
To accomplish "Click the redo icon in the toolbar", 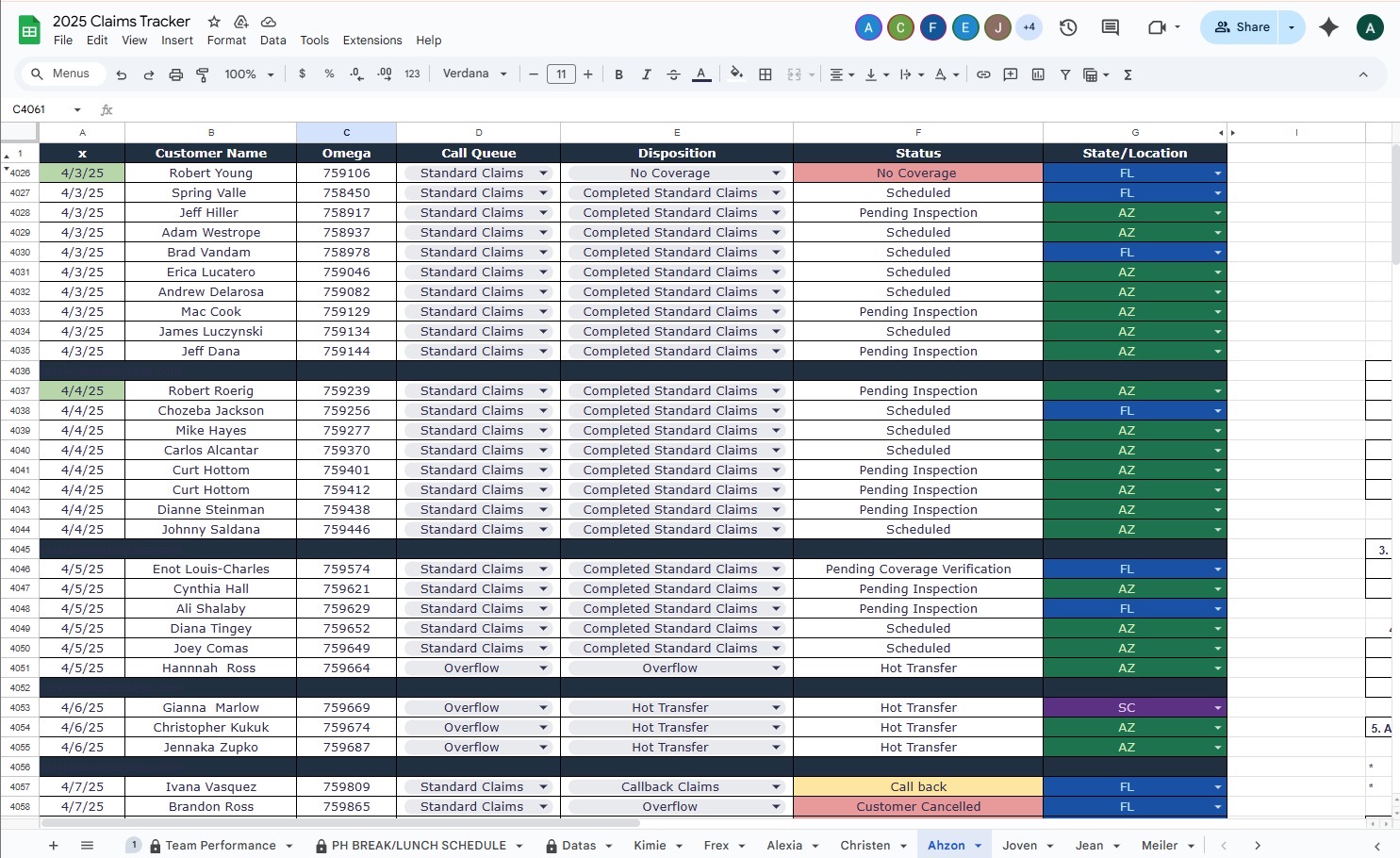I will point(149,74).
